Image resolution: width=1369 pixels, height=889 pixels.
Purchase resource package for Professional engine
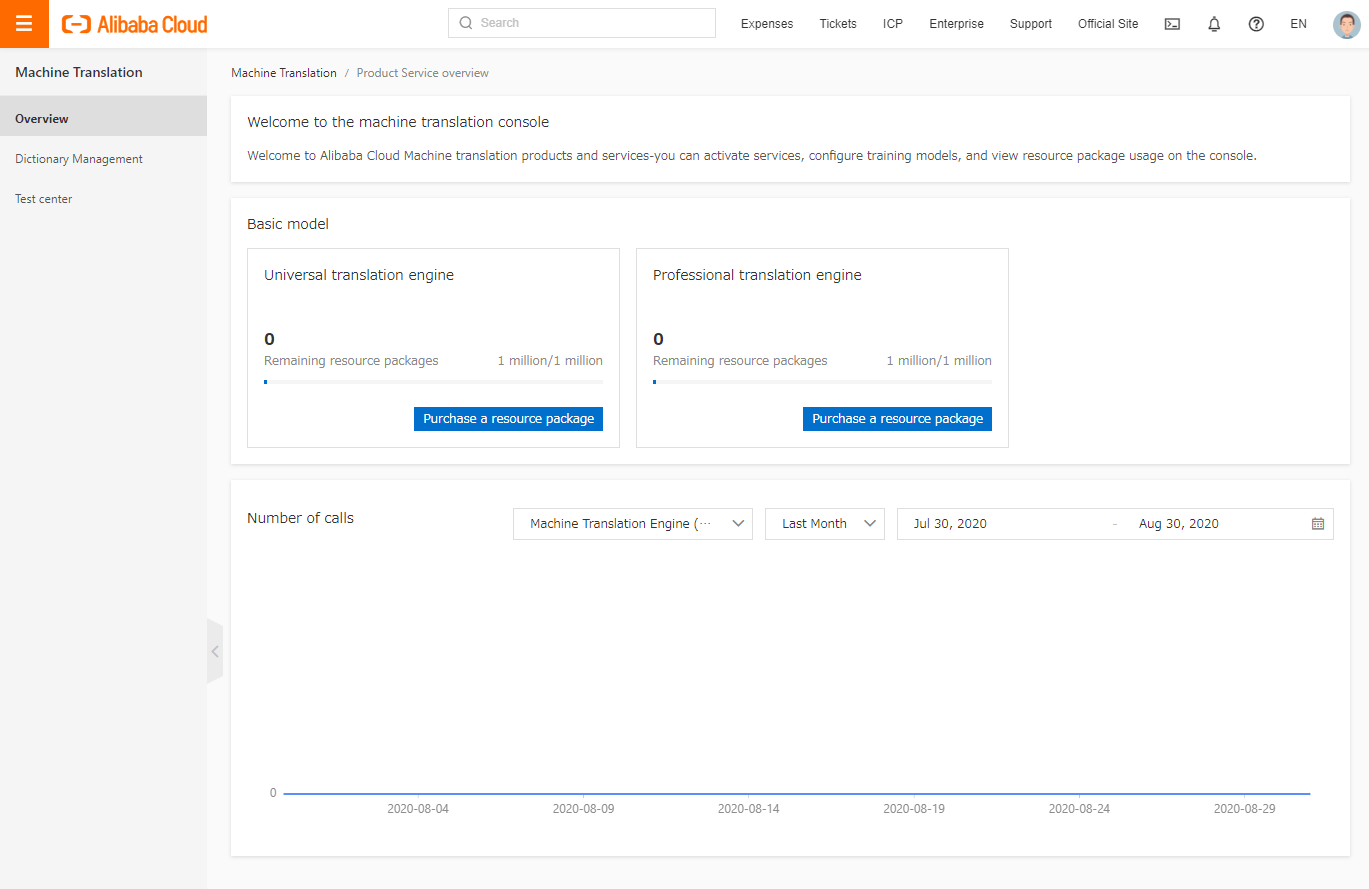[x=897, y=419]
